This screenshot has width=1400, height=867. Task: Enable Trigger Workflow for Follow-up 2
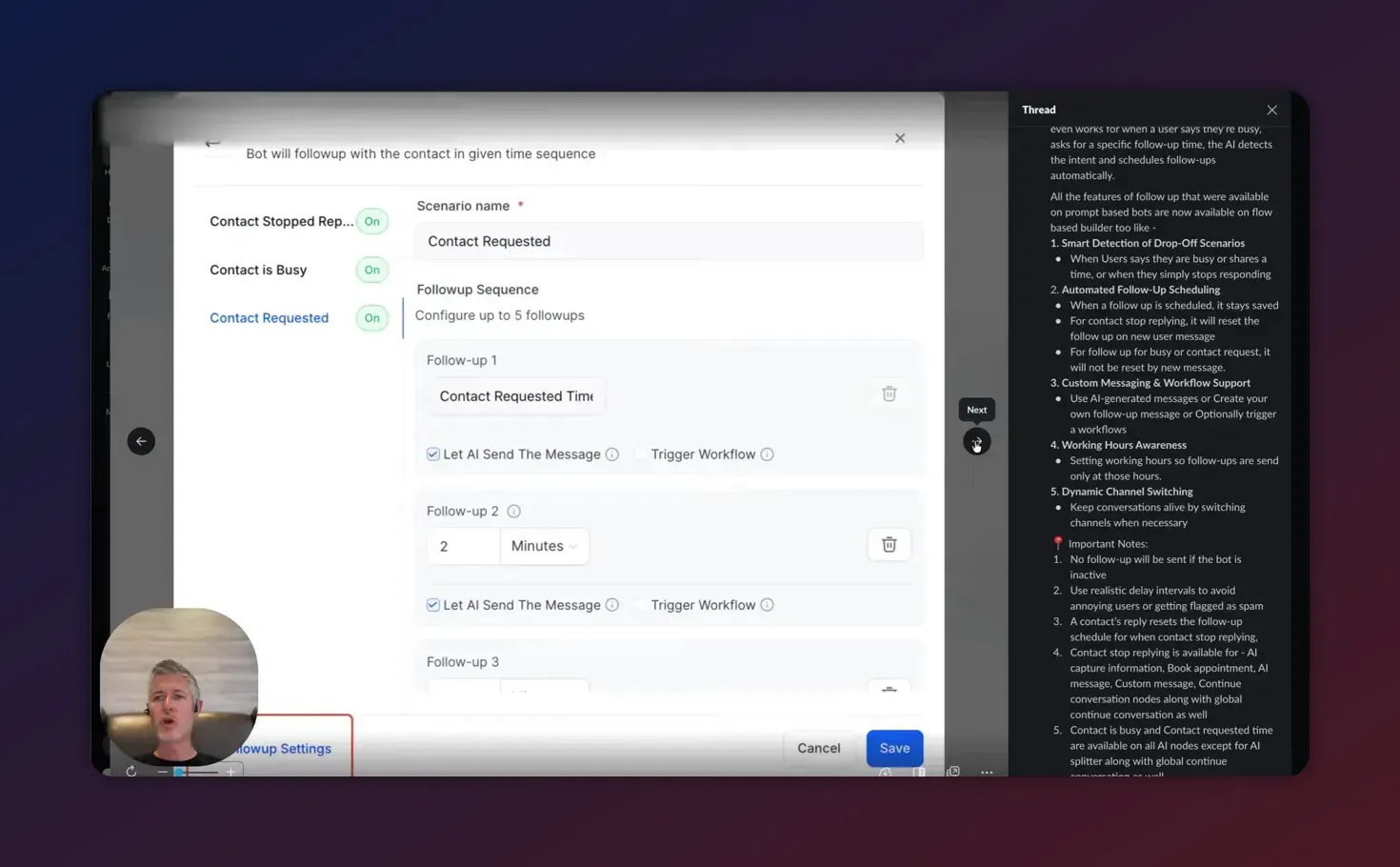coord(642,605)
